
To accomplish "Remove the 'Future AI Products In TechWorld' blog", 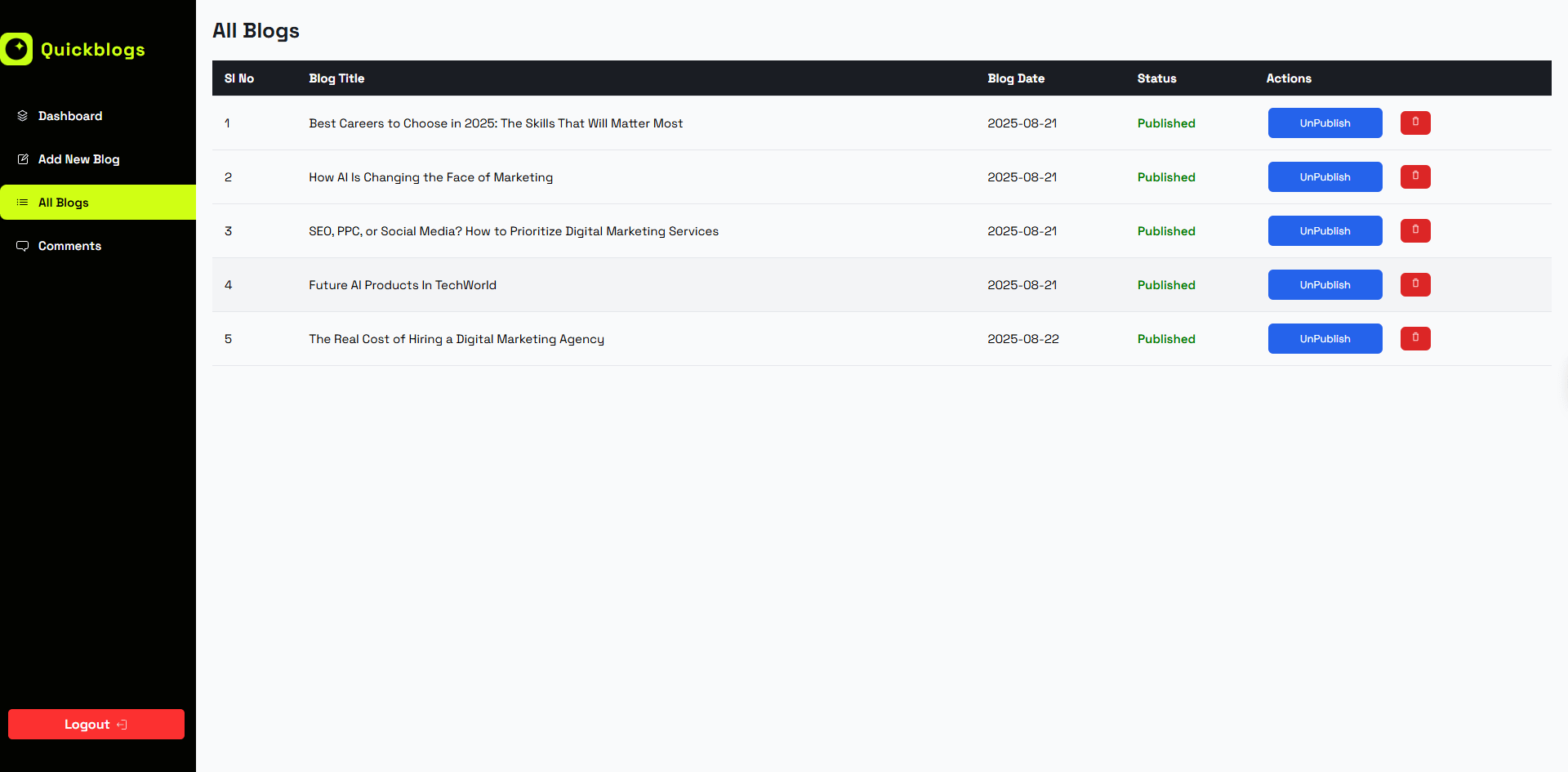I will coord(1415,284).
